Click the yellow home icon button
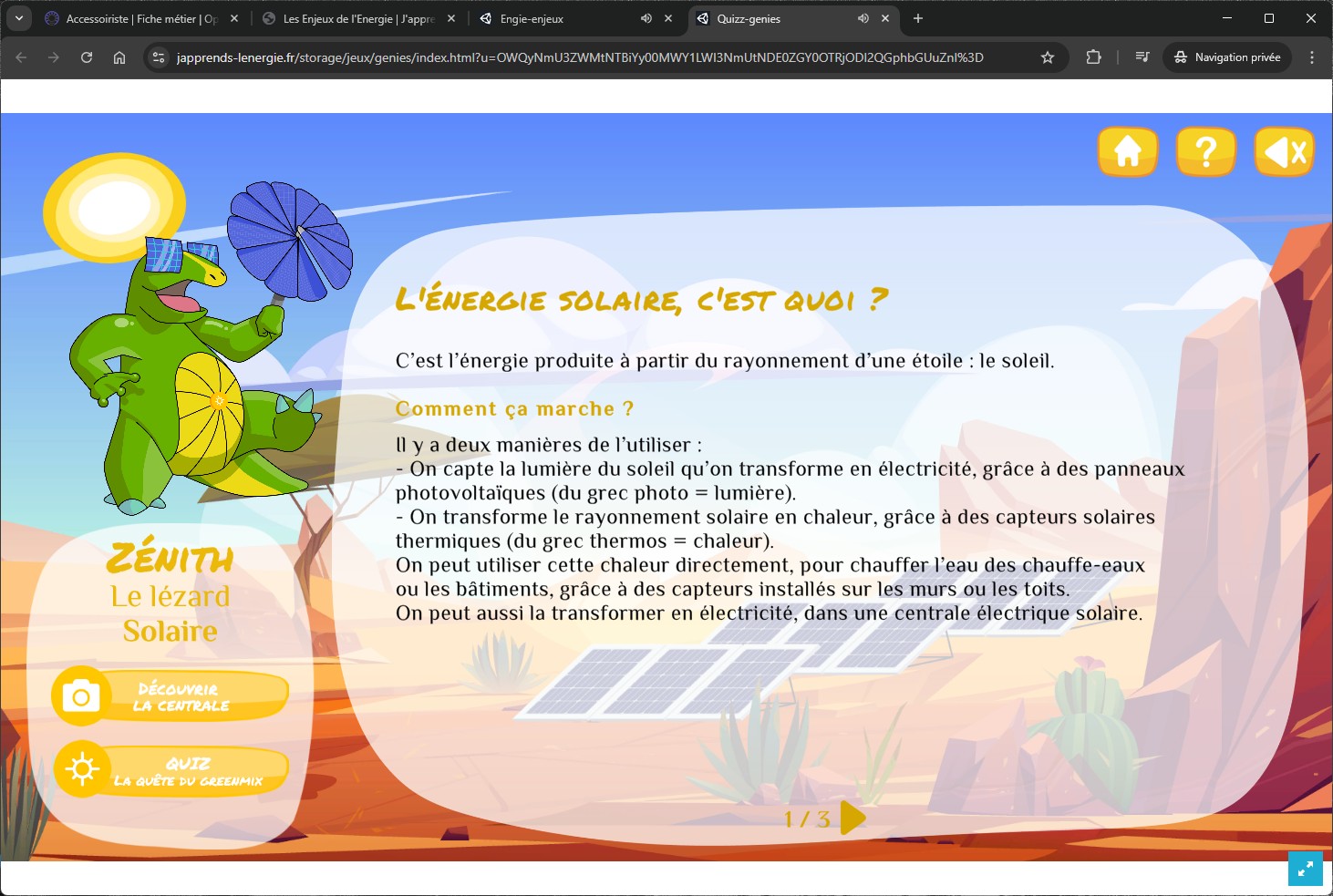The height and width of the screenshot is (896, 1333). coord(1128,151)
